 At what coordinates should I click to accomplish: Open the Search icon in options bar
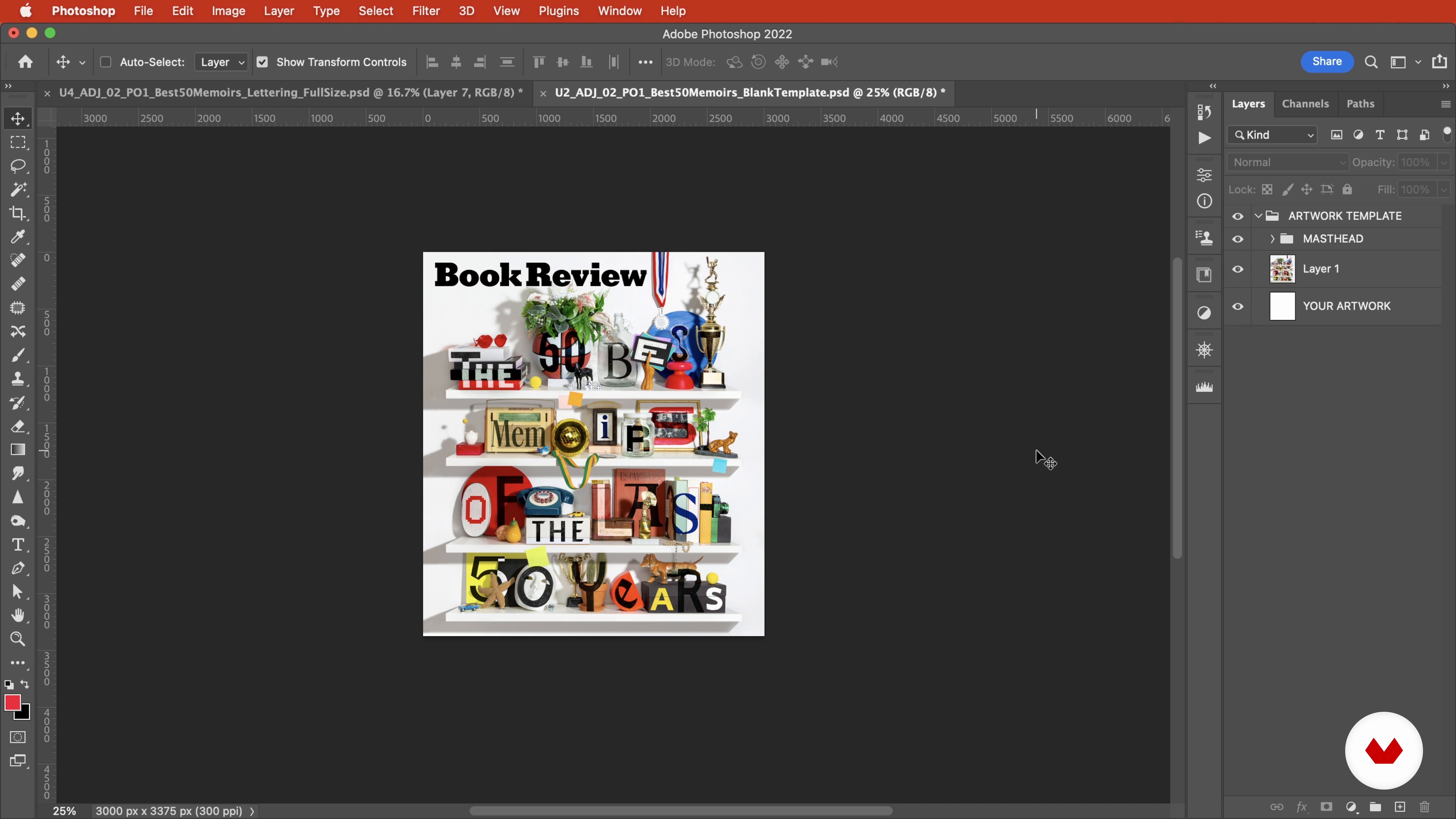point(1371,62)
